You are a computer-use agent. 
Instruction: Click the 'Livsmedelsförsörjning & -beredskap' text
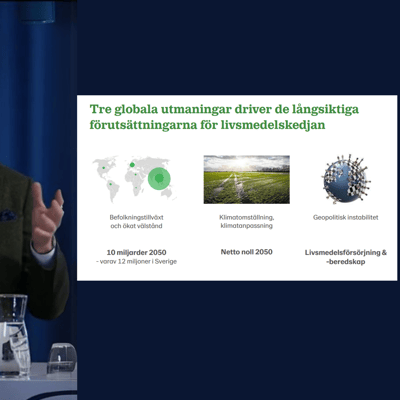pyautogui.click(x=346, y=257)
